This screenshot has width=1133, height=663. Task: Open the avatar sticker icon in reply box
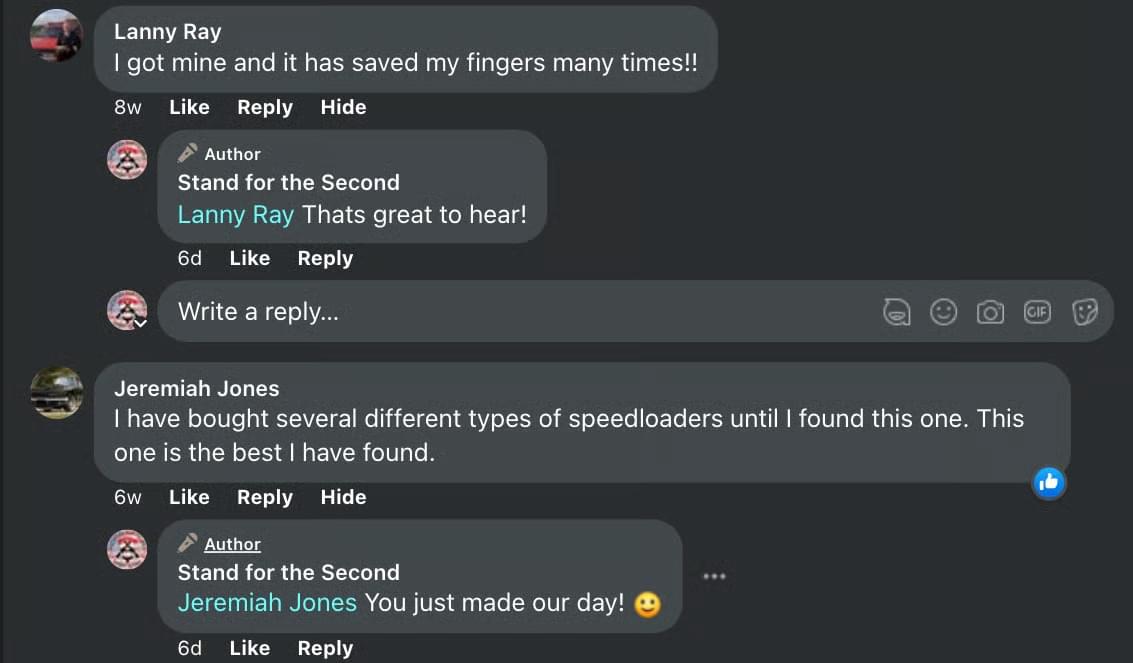tap(897, 312)
